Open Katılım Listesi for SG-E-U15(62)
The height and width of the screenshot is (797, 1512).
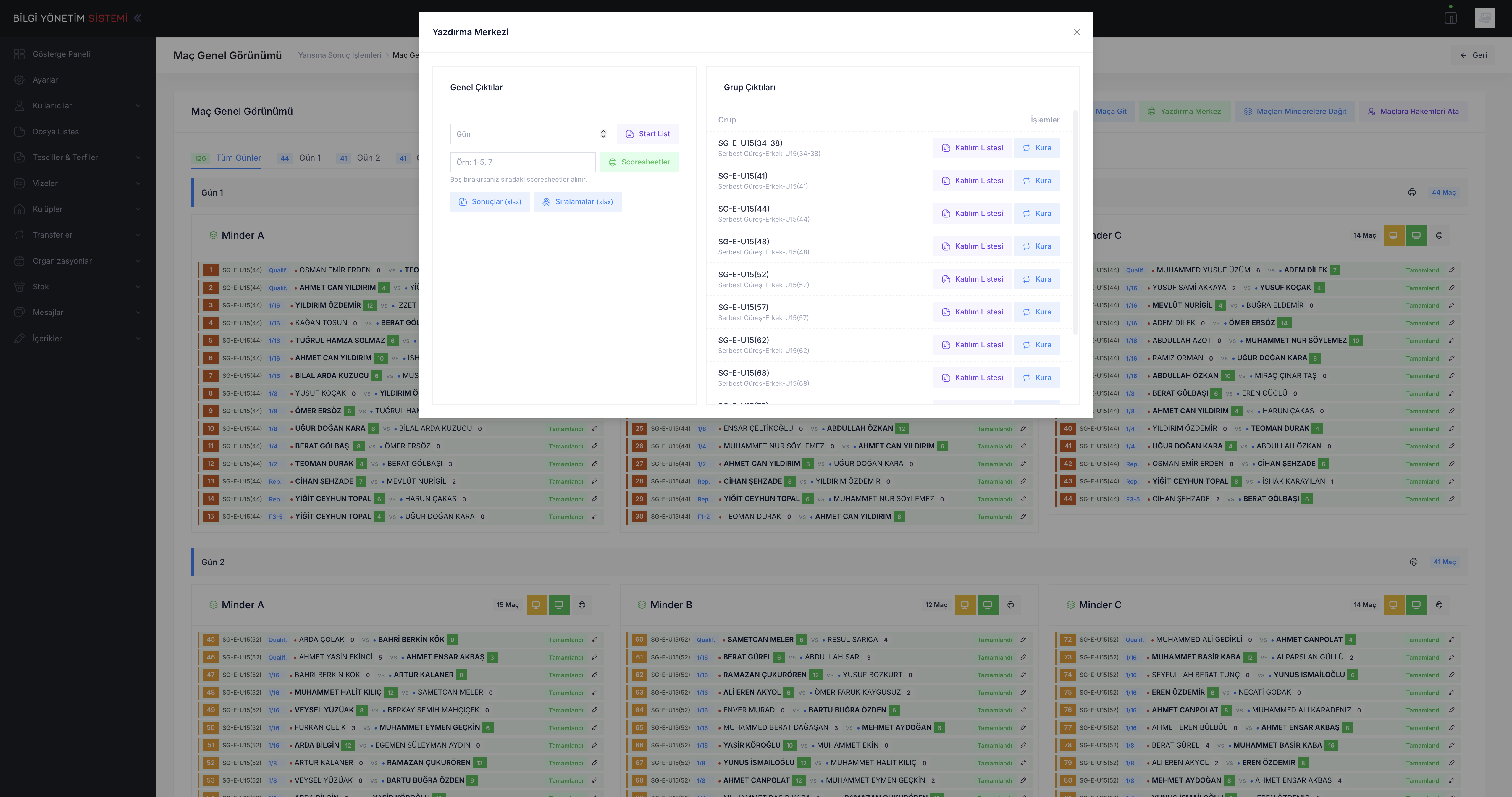pyautogui.click(x=972, y=345)
